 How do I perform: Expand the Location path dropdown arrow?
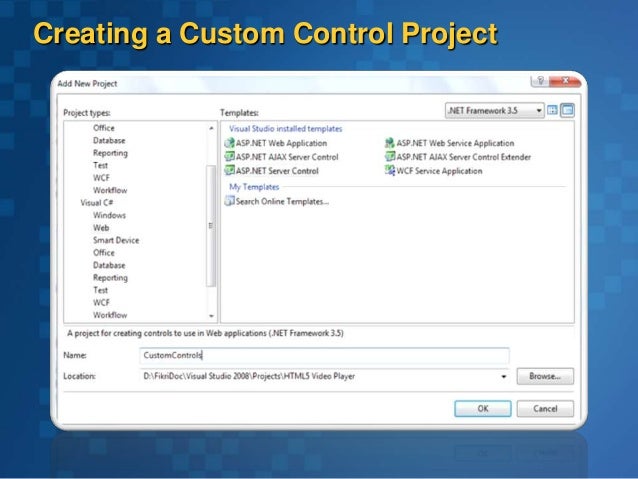504,376
